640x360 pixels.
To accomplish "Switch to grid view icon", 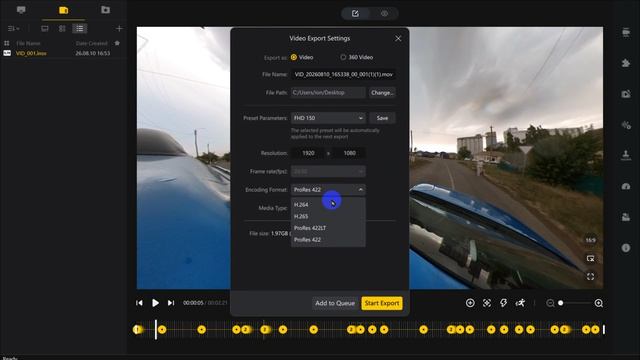I will (62, 29).
